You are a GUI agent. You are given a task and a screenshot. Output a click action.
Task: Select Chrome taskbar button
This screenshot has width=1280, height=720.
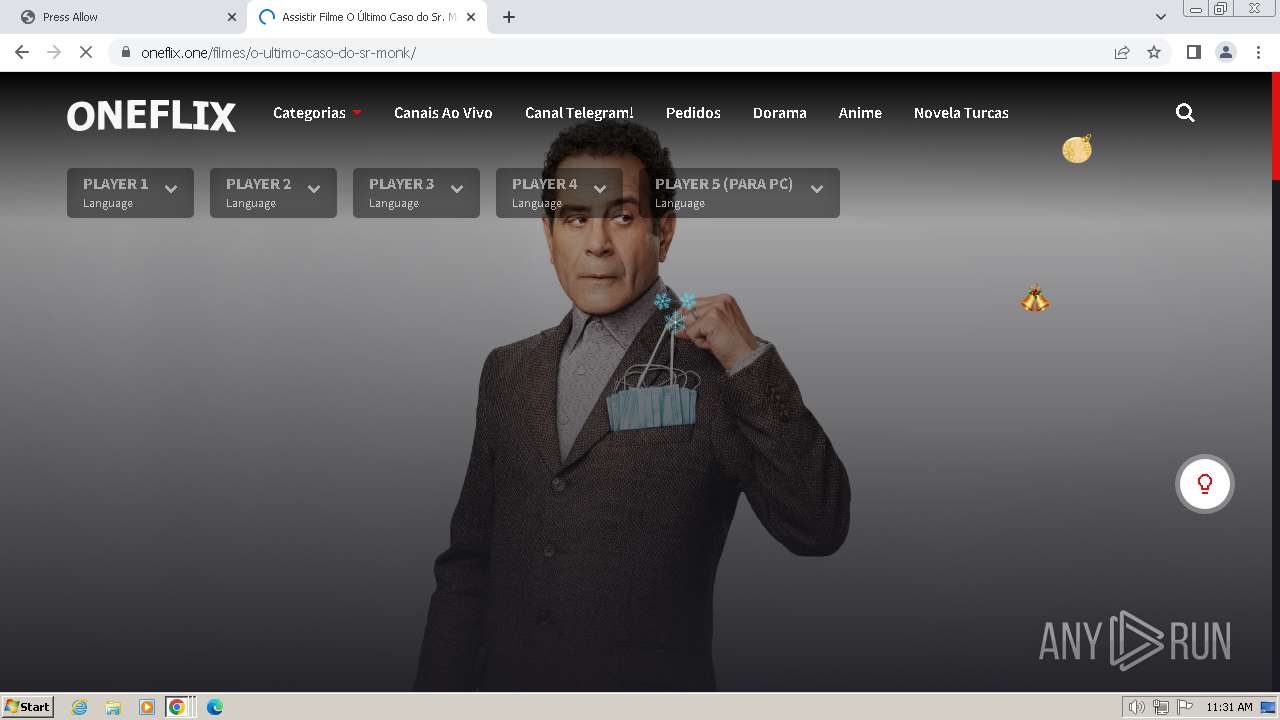(x=179, y=707)
